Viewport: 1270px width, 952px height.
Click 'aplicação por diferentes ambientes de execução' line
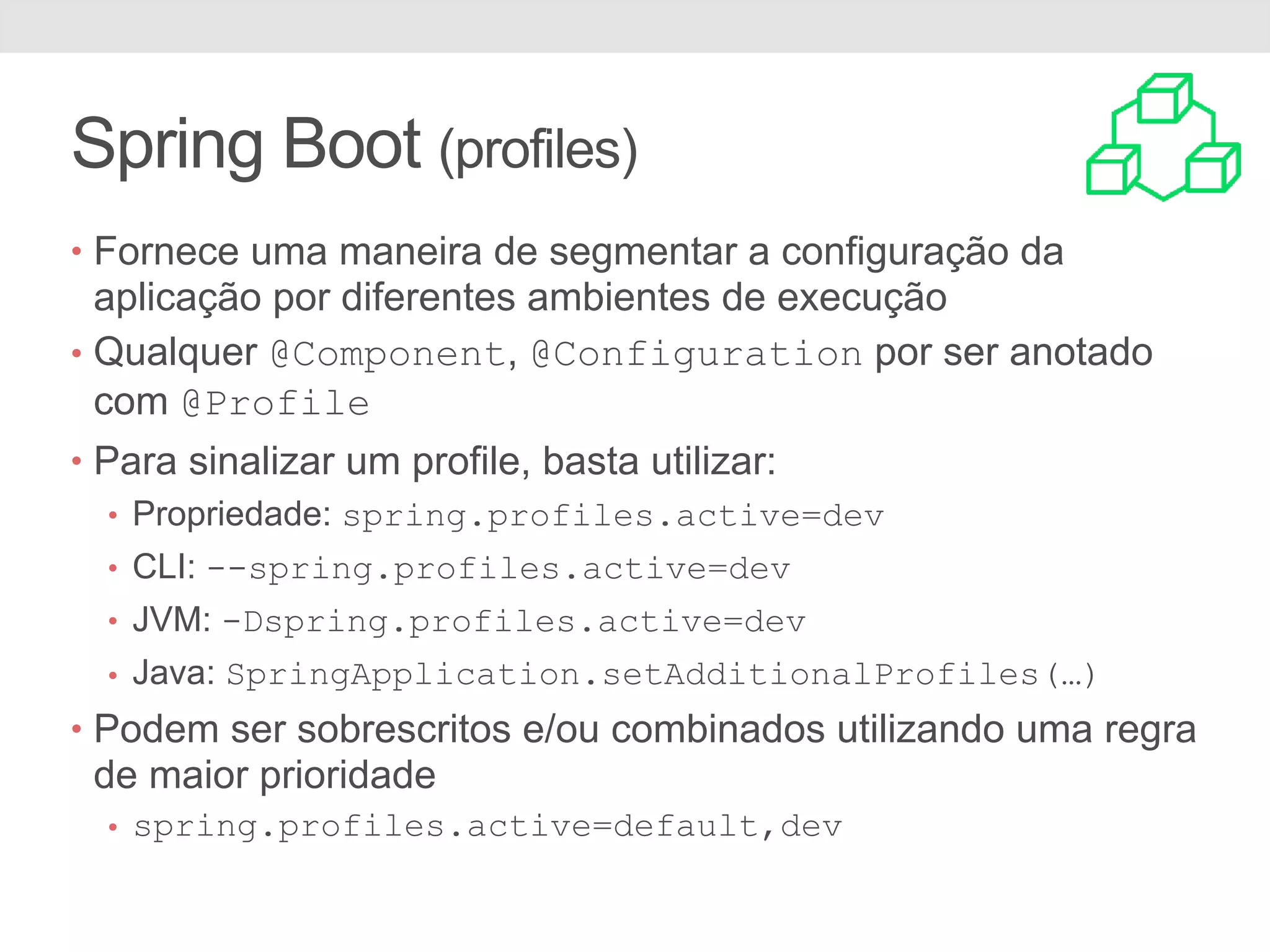point(520,299)
